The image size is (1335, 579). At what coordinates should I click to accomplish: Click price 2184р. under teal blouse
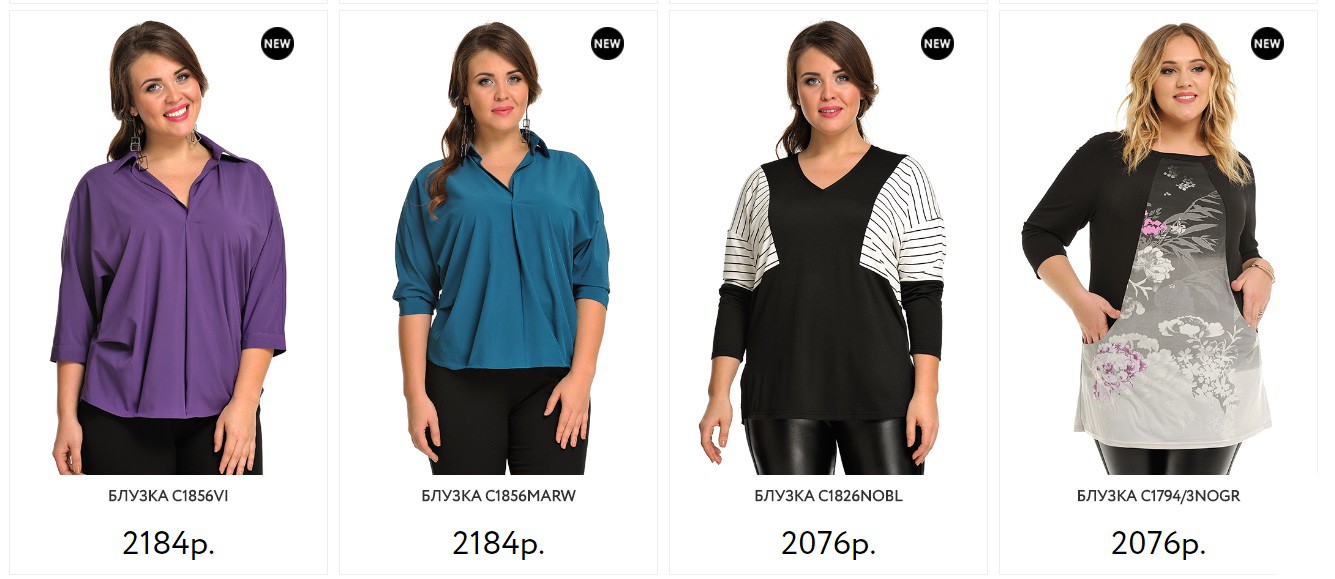coord(499,543)
